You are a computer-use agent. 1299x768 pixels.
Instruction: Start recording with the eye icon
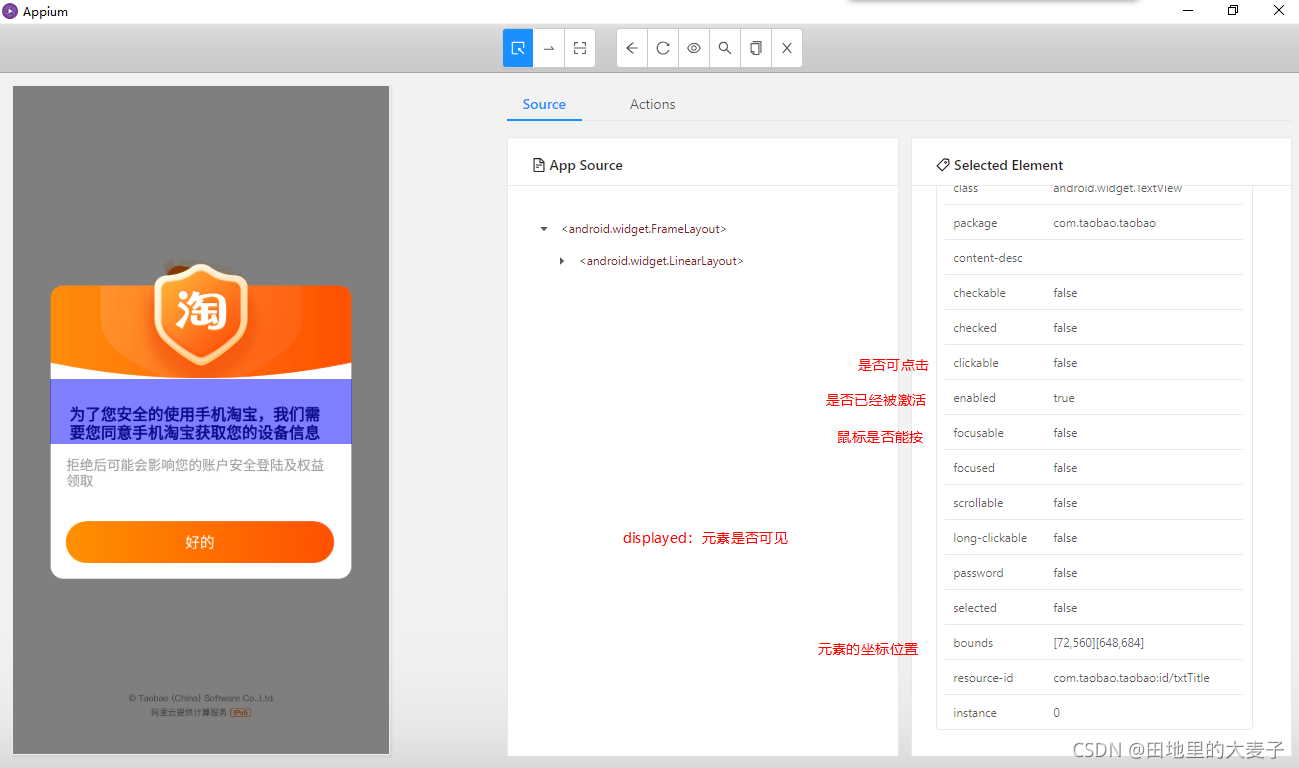(694, 48)
